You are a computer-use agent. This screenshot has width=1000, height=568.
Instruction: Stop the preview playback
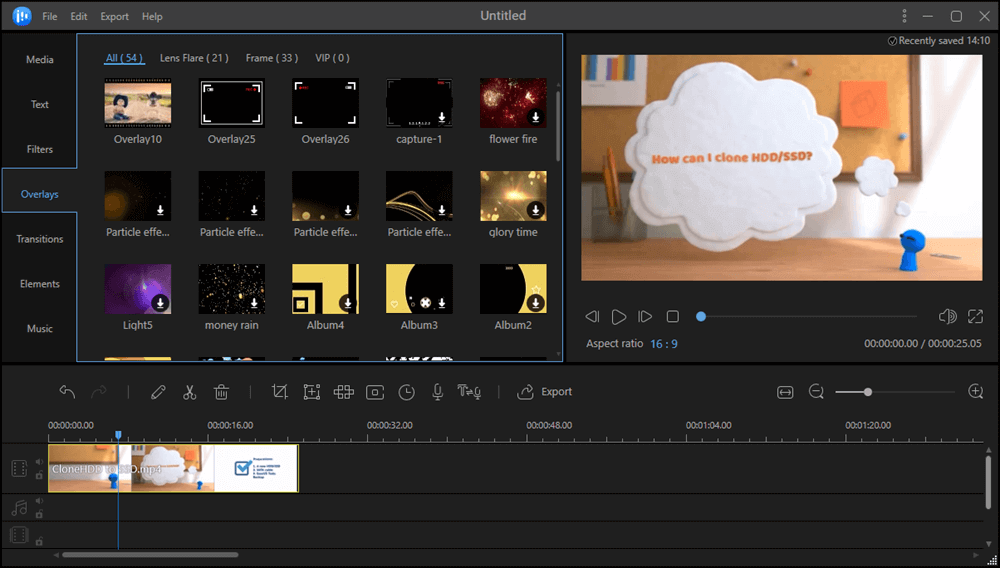tap(672, 316)
